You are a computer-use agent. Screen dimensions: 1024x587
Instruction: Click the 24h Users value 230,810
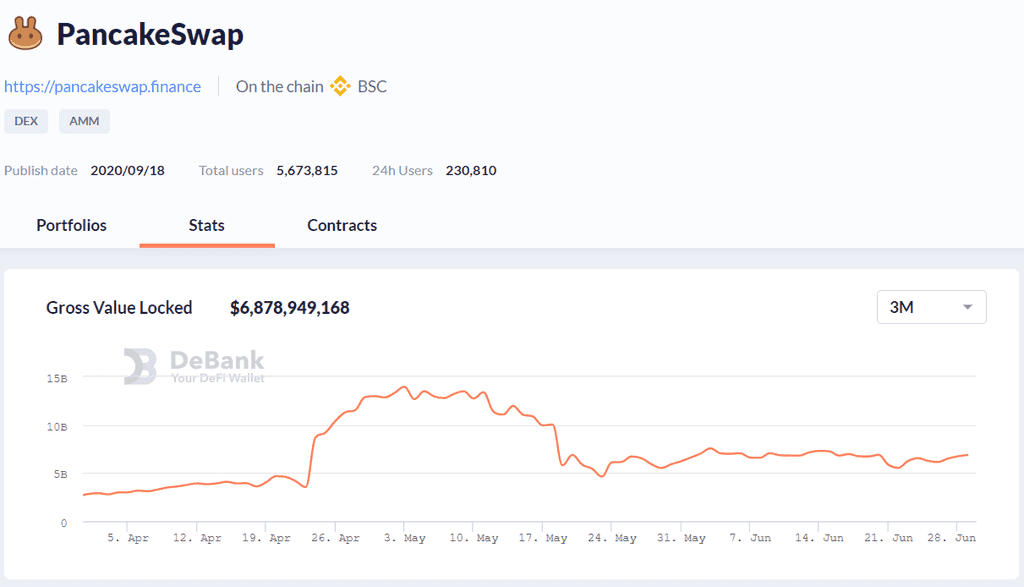point(471,170)
